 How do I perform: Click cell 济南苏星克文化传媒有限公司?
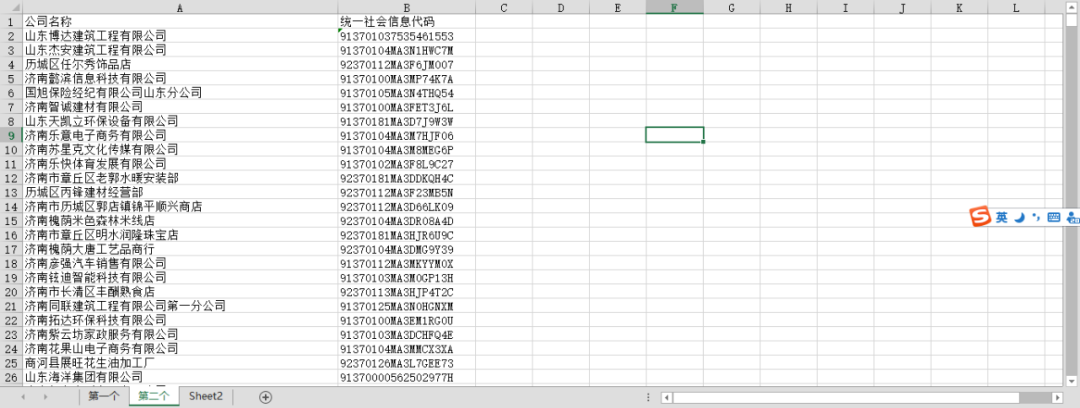click(180, 150)
